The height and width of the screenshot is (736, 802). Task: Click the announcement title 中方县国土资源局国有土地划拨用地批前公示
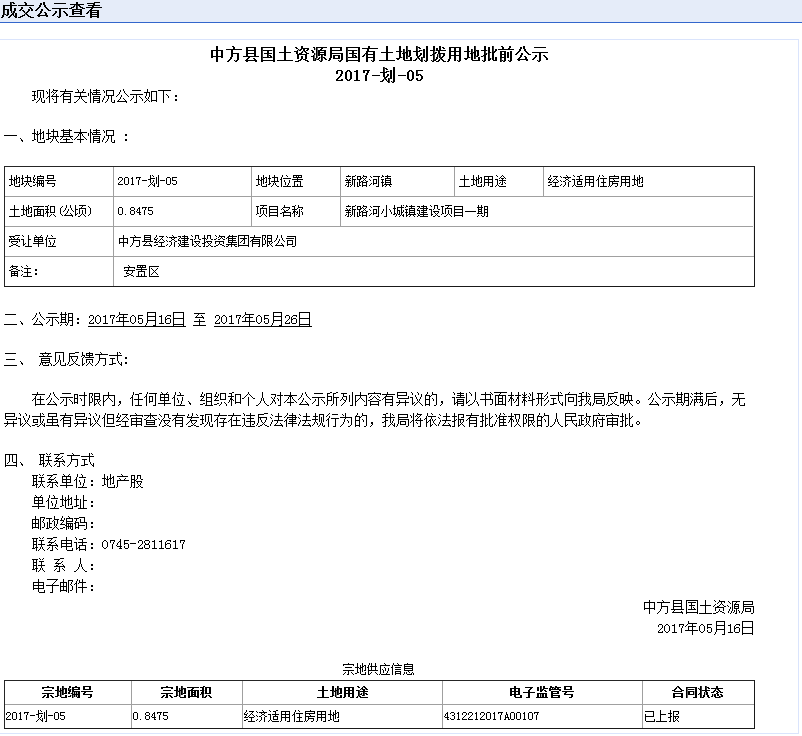pos(379,55)
